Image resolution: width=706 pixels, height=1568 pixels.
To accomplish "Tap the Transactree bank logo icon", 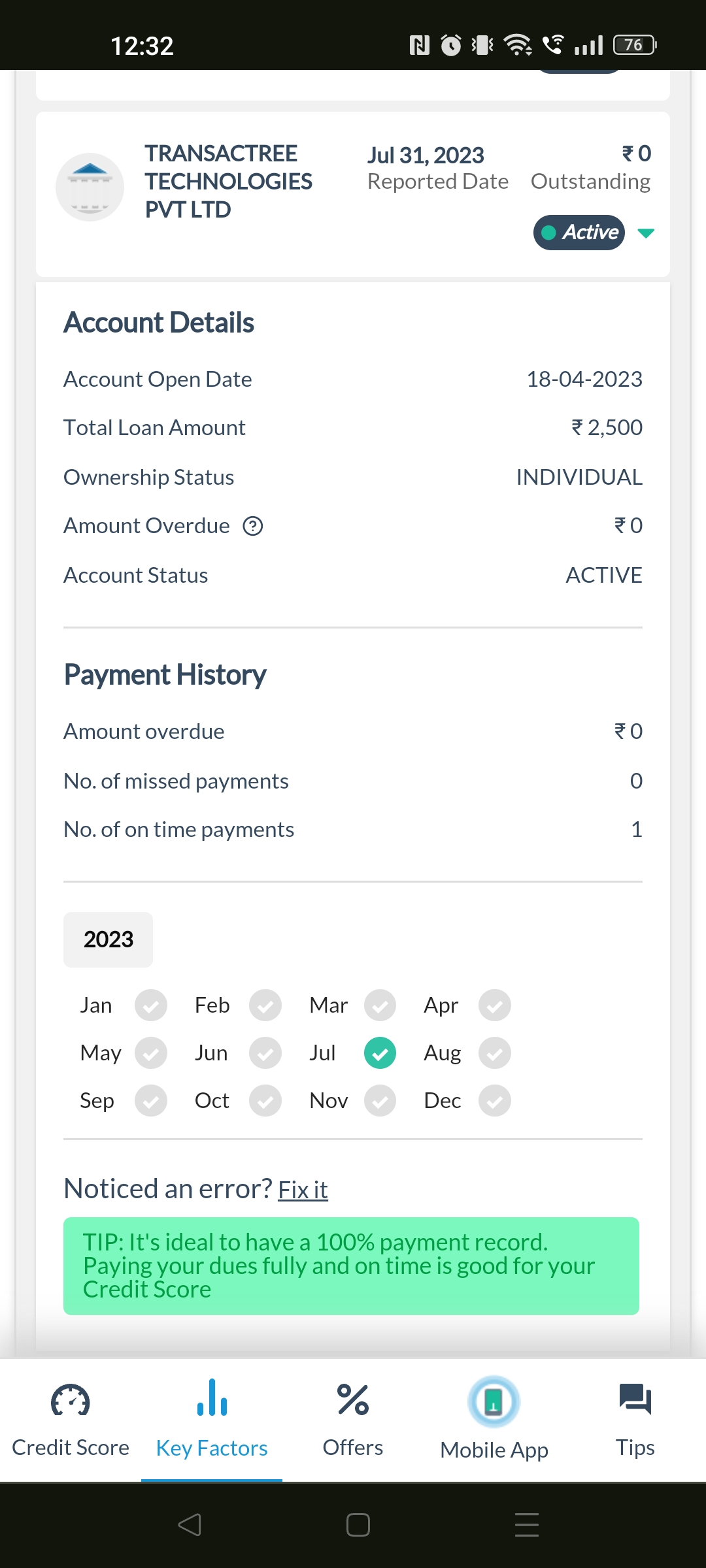I will (x=90, y=188).
